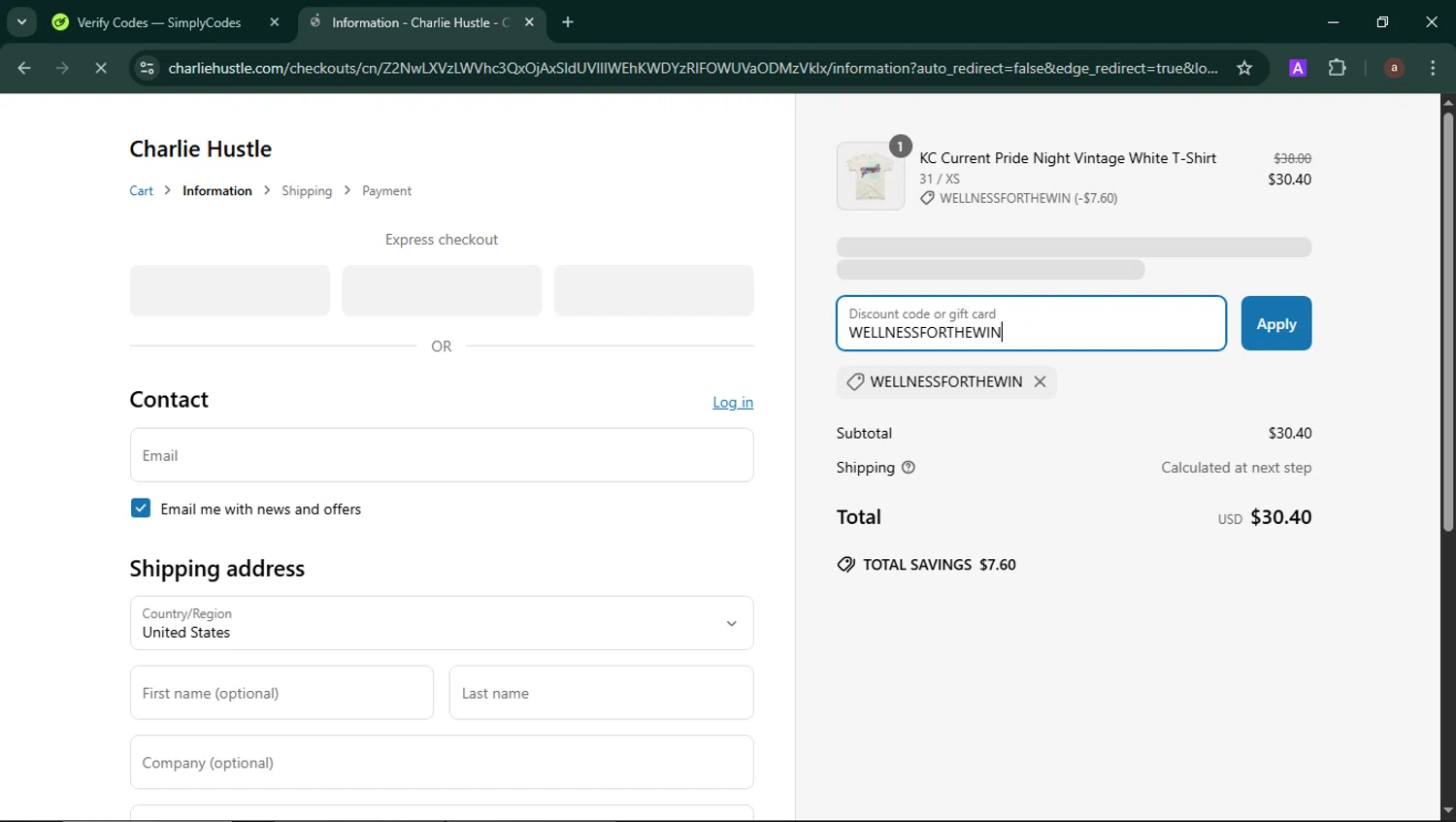1456x822 pixels.
Task: Click the Payment breadcrumb step
Action: point(386,191)
